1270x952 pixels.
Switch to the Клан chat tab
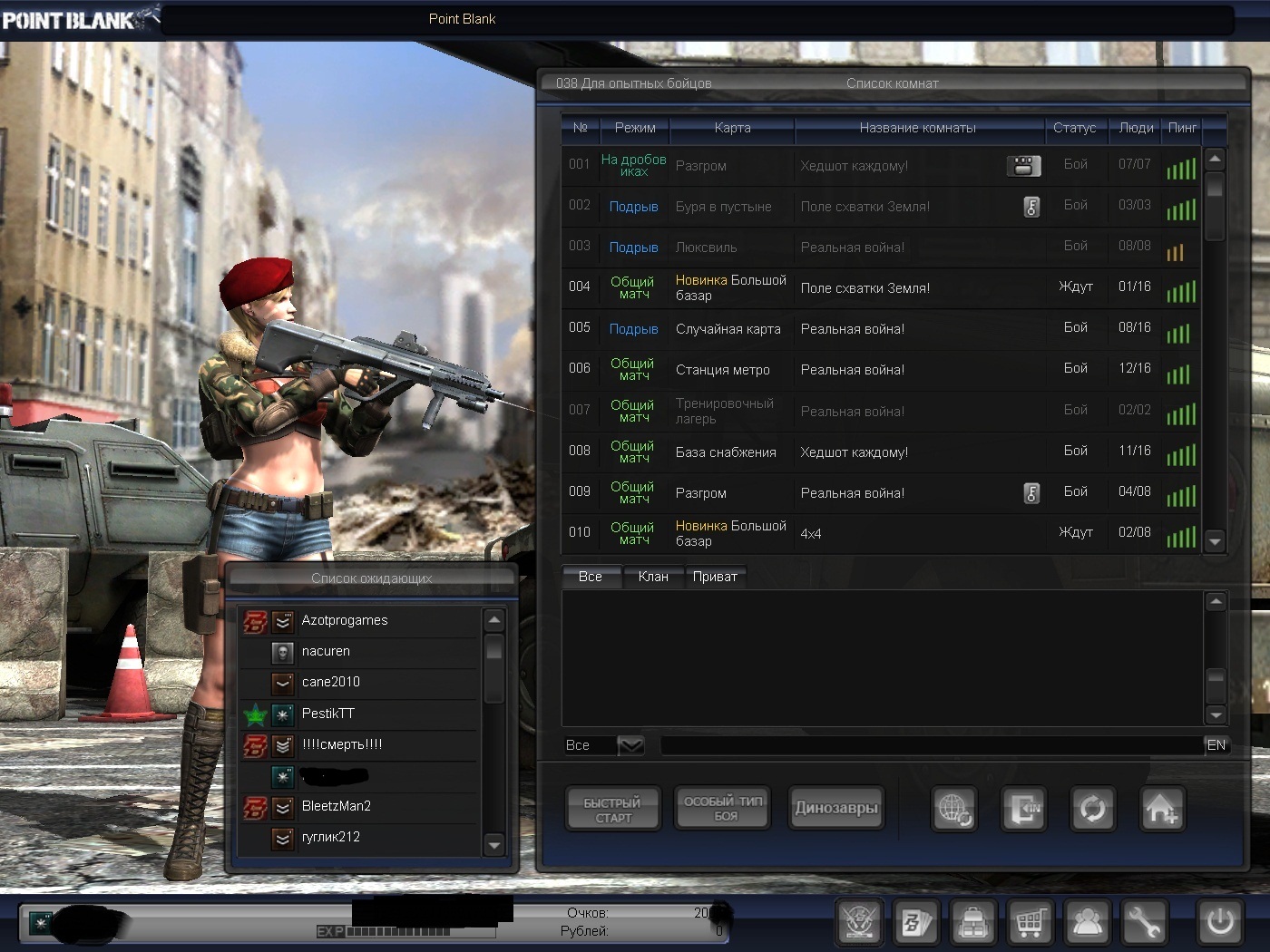click(652, 577)
